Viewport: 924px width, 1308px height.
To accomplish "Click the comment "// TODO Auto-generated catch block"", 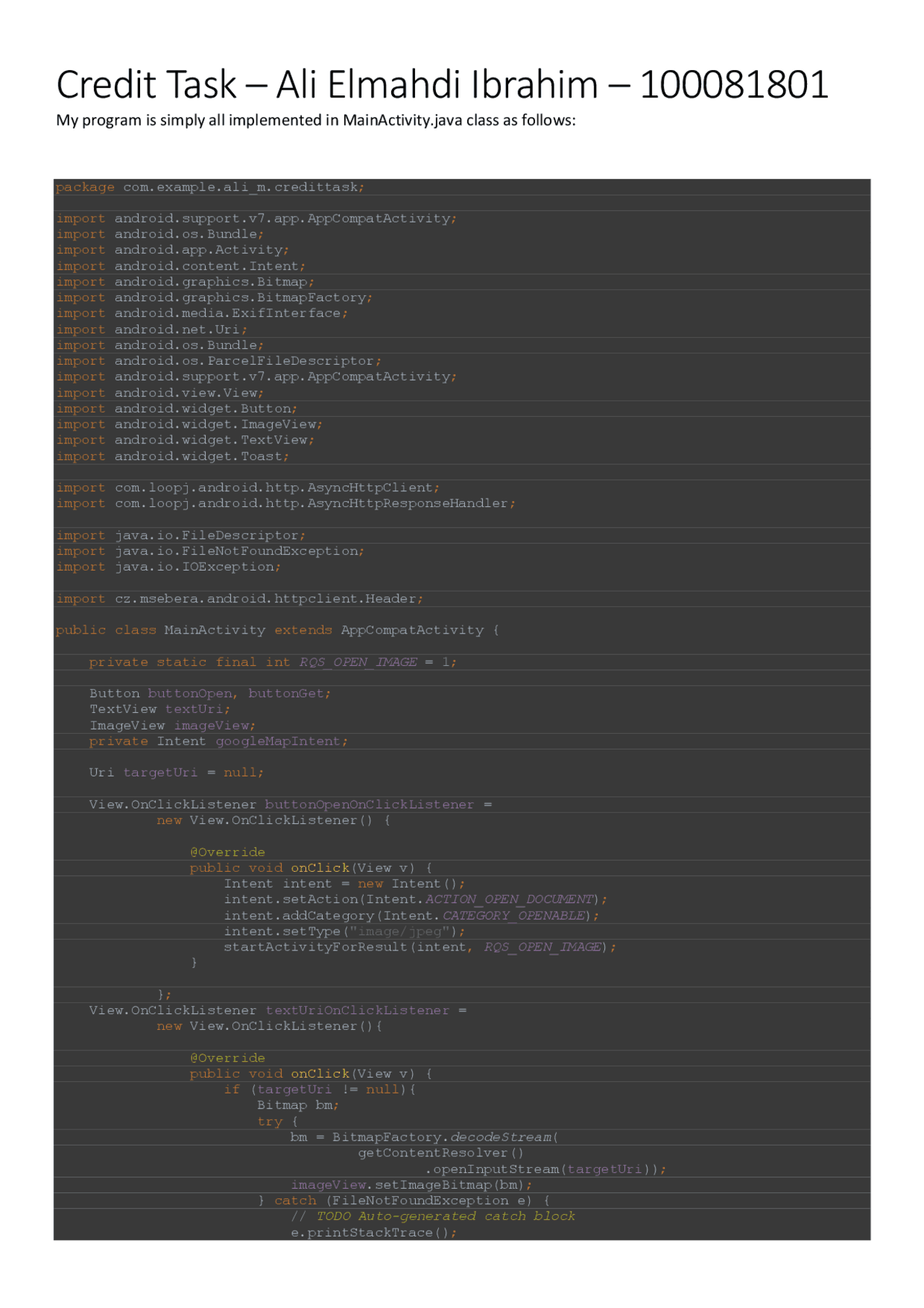I will pos(433,1217).
